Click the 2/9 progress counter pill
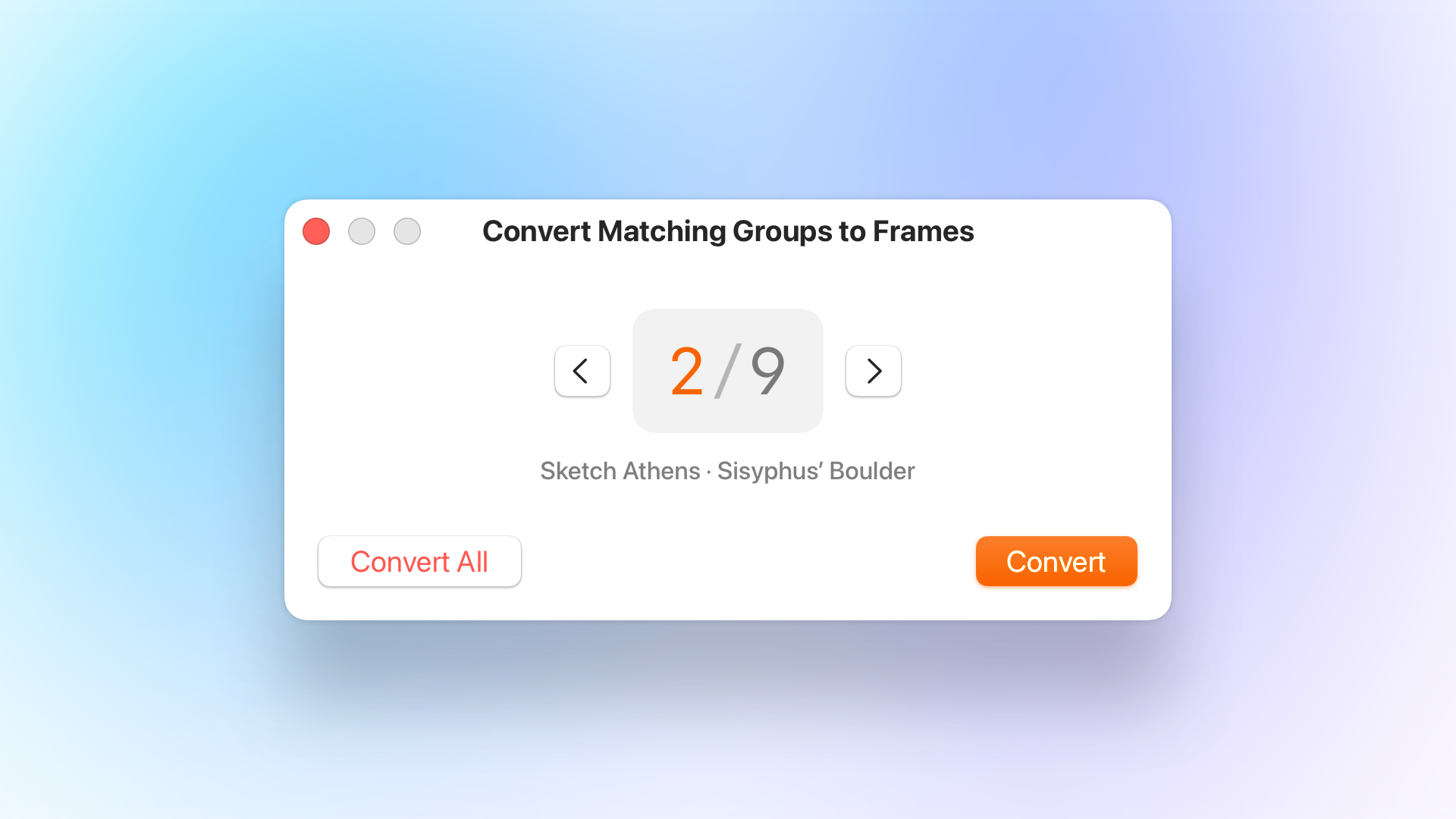Viewport: 1456px width, 819px height. pos(727,371)
